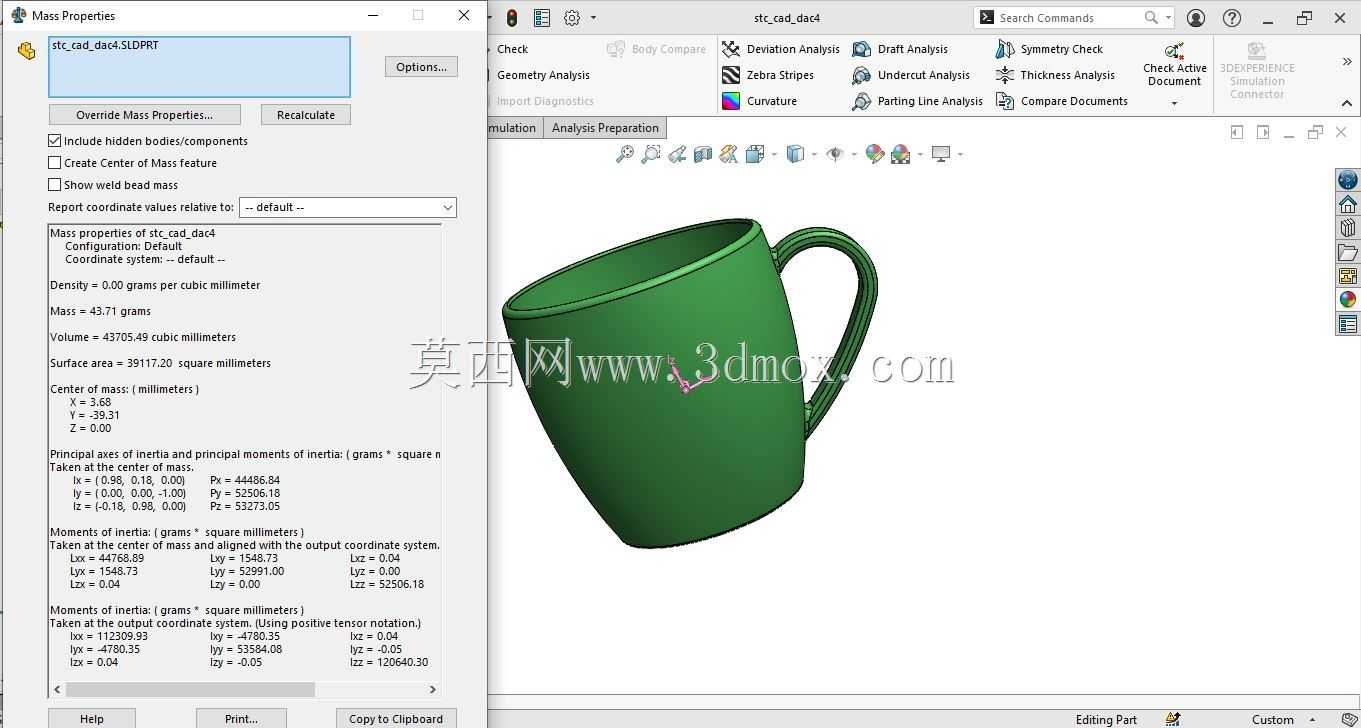Click Edit Appearance color ball icon
This screenshot has height=728, width=1361.
(875, 154)
